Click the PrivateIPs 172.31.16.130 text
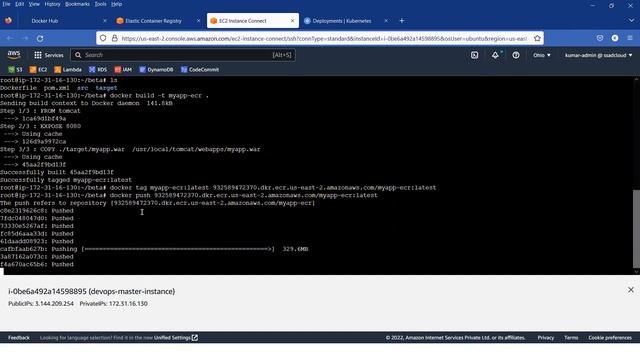The width and height of the screenshot is (640, 360). point(113,304)
